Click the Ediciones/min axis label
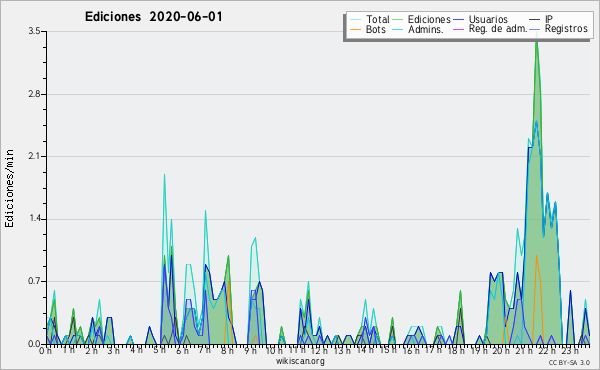 [x=9, y=188]
